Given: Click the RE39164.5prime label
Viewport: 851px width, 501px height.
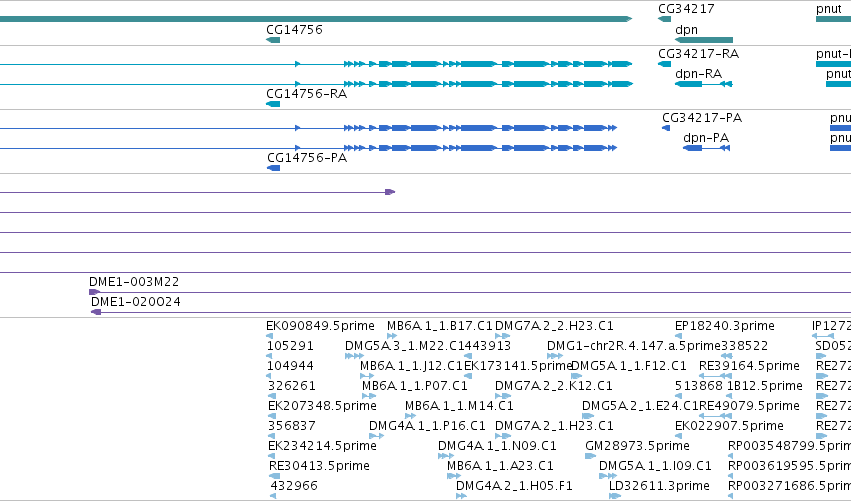Looking at the screenshot, I should coord(749,366).
